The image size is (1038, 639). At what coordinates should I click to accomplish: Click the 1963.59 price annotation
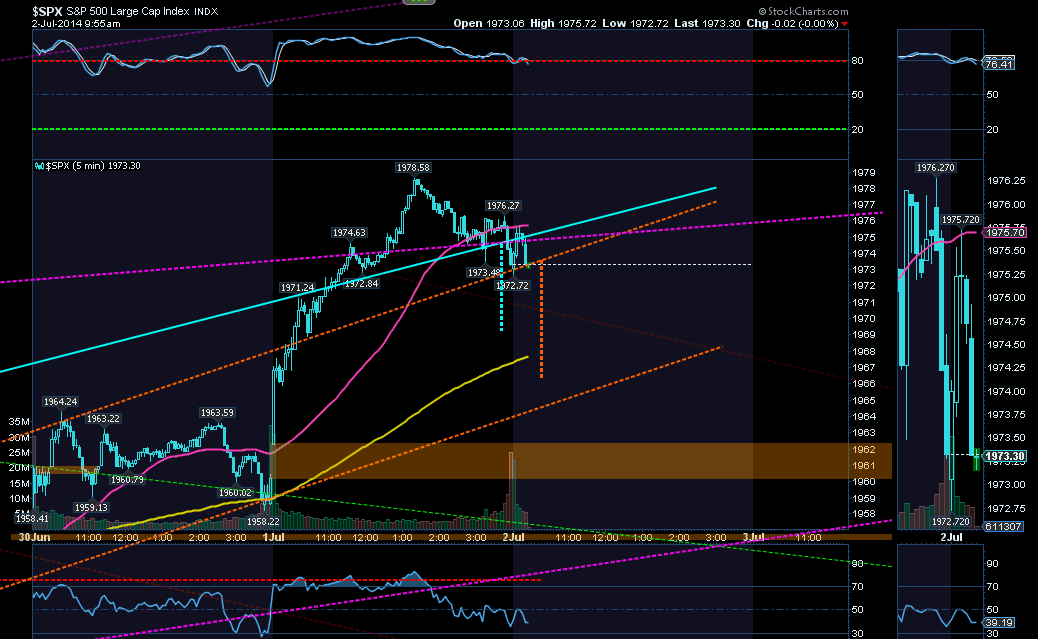(217, 413)
